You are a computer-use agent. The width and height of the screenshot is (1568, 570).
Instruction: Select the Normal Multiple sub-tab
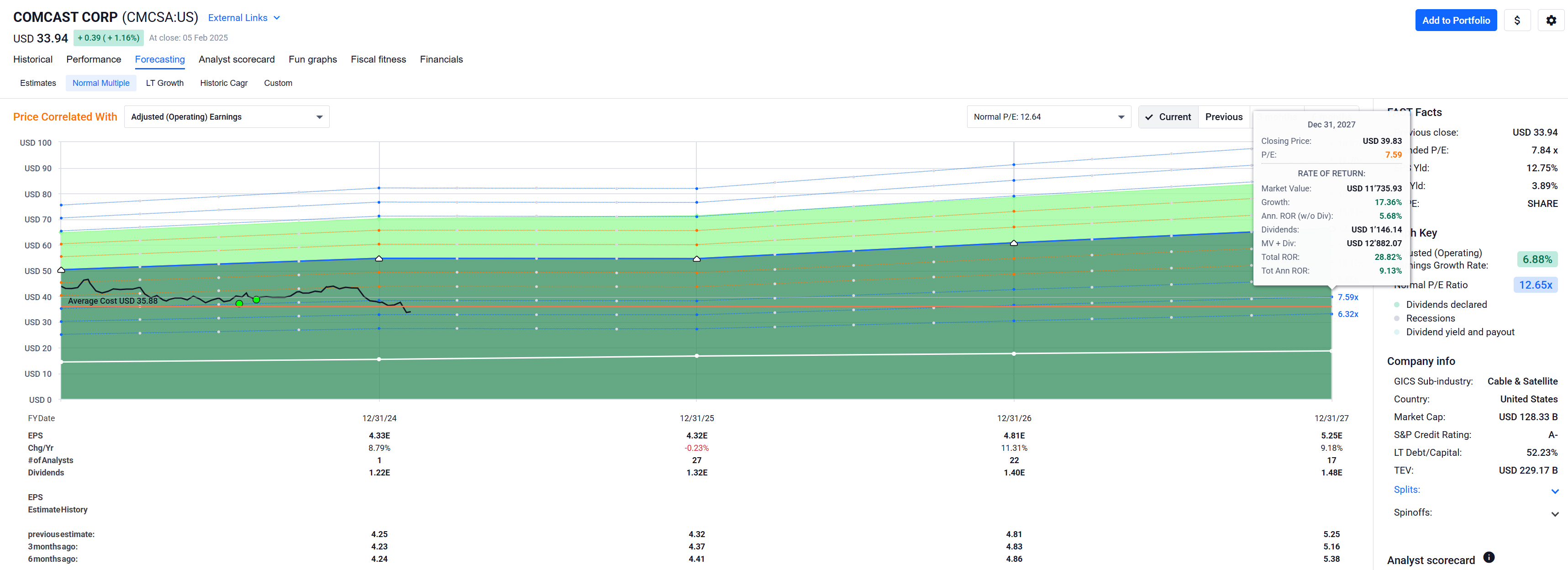coord(101,83)
